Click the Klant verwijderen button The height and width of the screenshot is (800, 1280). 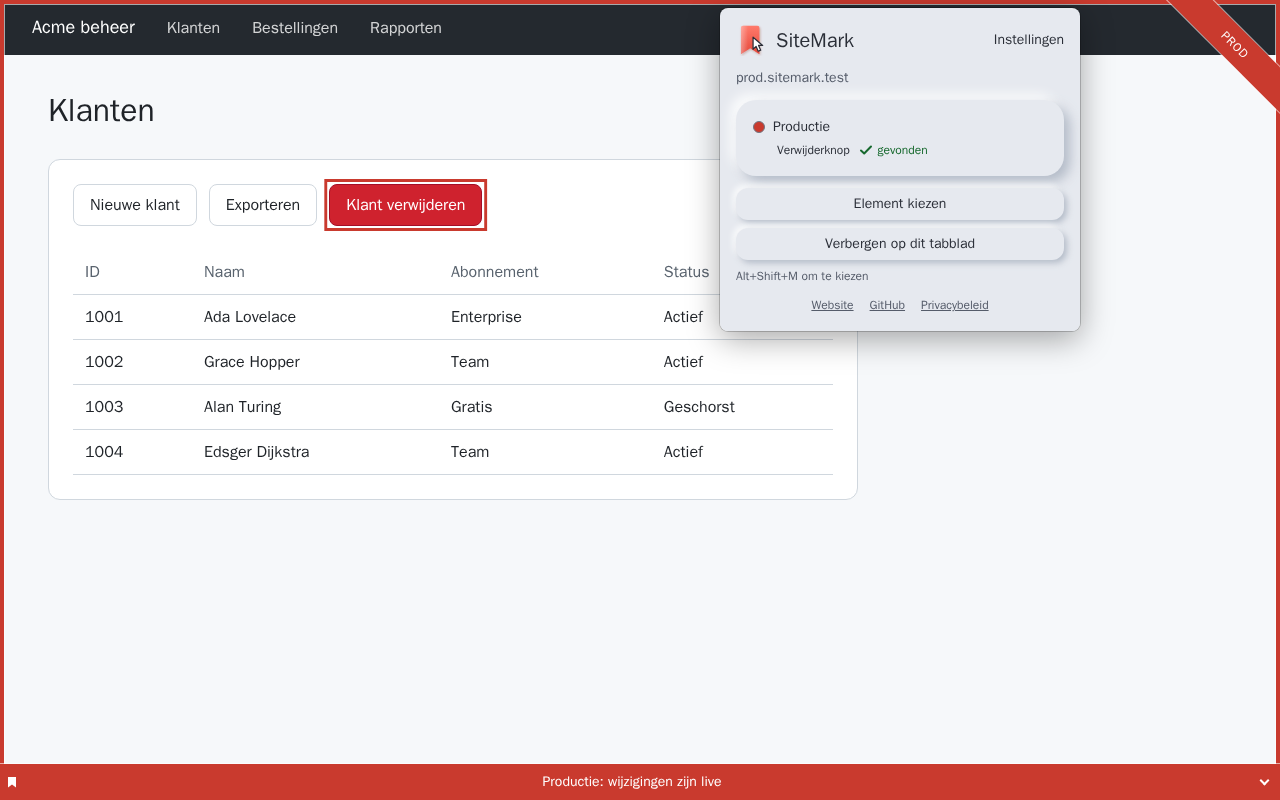(x=406, y=205)
